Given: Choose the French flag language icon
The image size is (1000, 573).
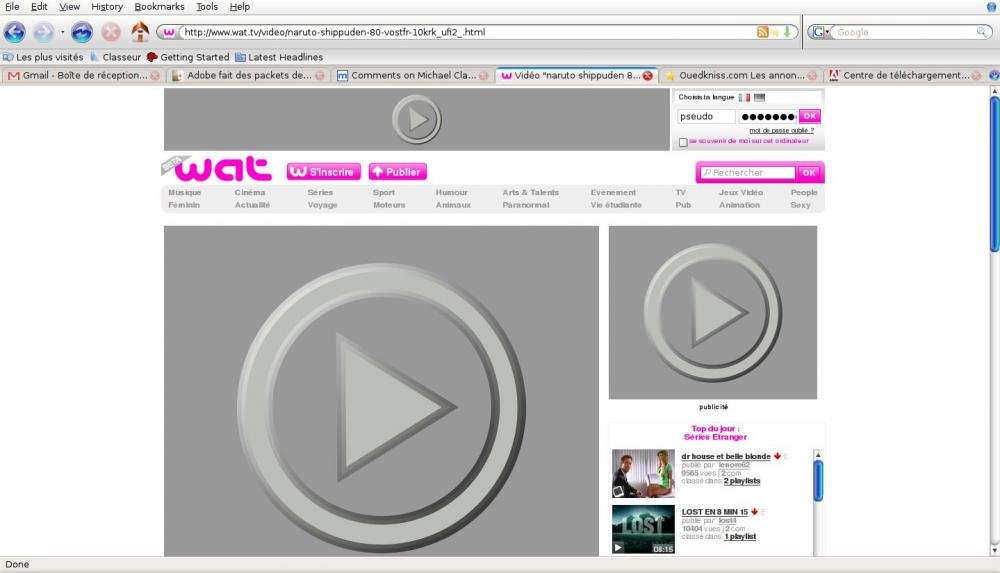Looking at the screenshot, I should pyautogui.click(x=744, y=97).
